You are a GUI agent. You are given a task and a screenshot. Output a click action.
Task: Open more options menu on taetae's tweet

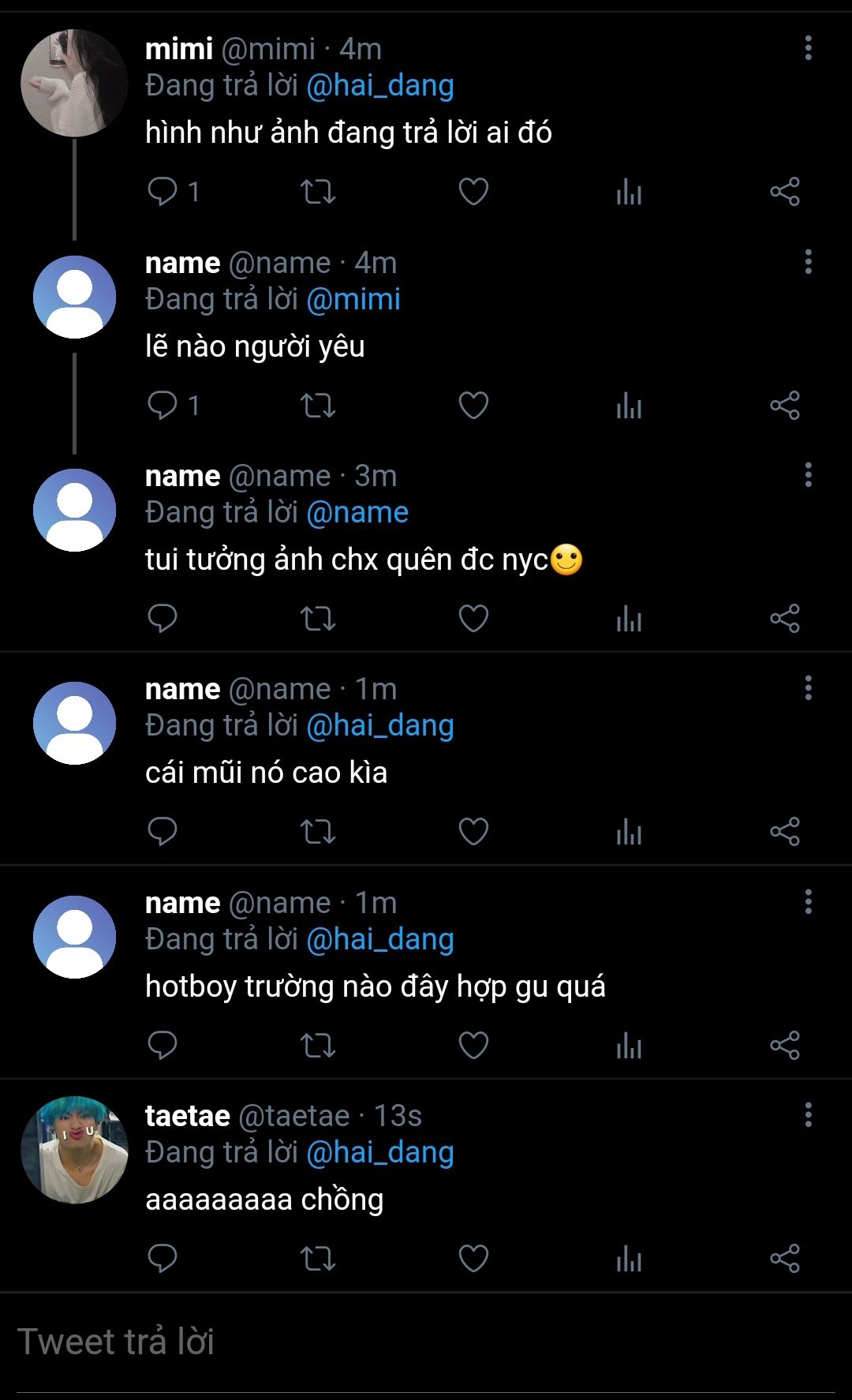click(x=808, y=1115)
